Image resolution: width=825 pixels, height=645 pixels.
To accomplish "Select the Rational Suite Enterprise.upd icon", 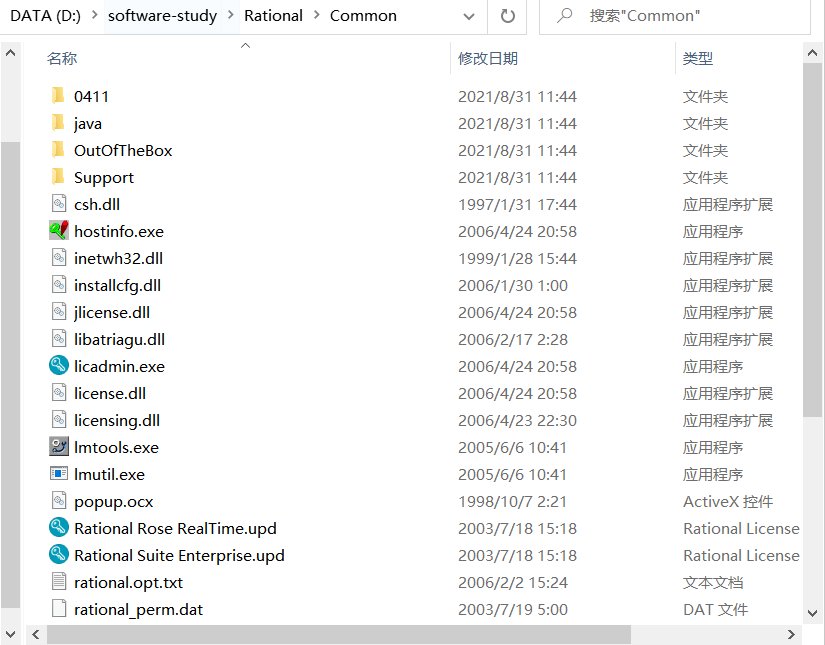I will click(59, 555).
